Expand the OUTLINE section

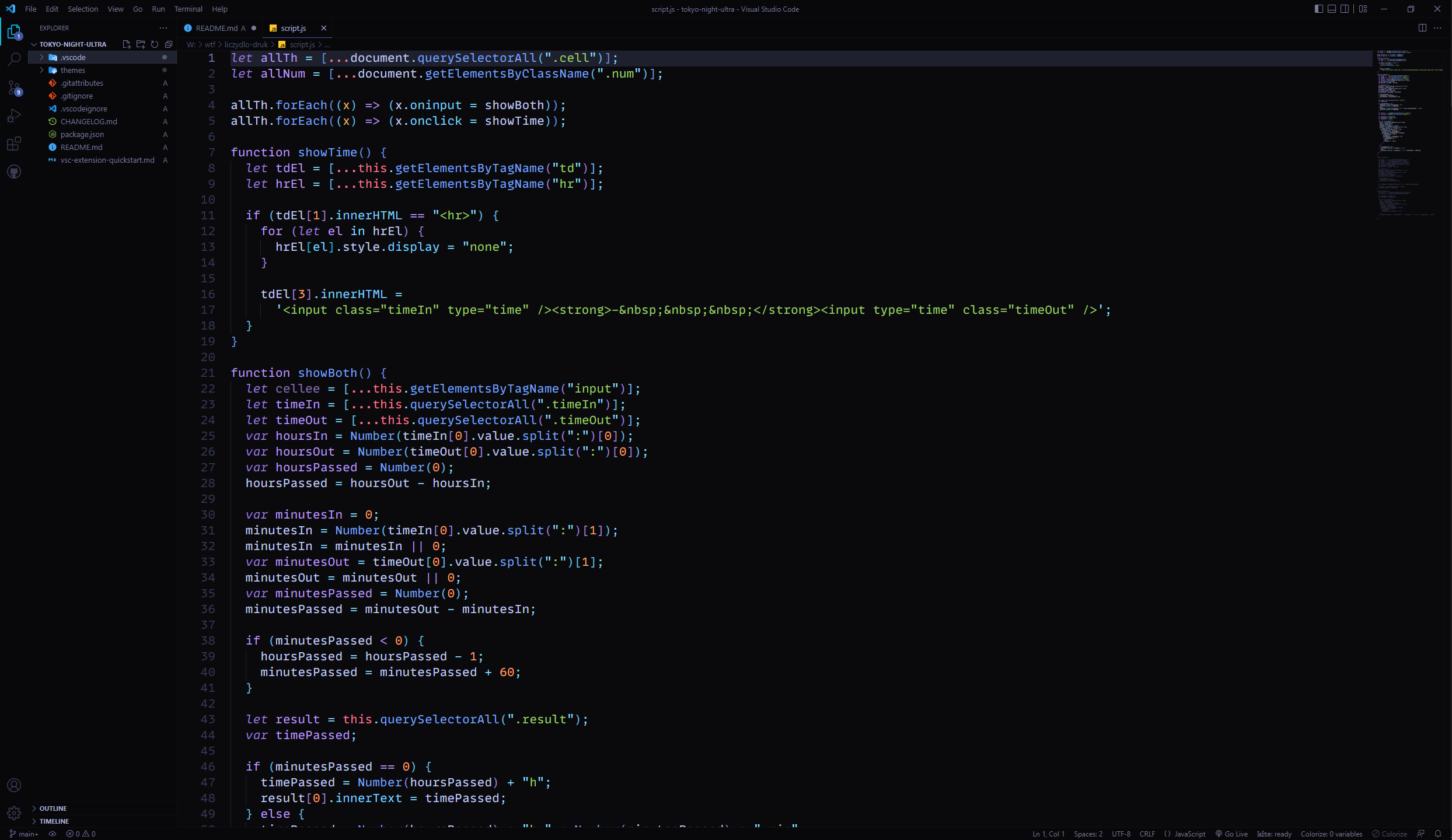tap(53, 808)
